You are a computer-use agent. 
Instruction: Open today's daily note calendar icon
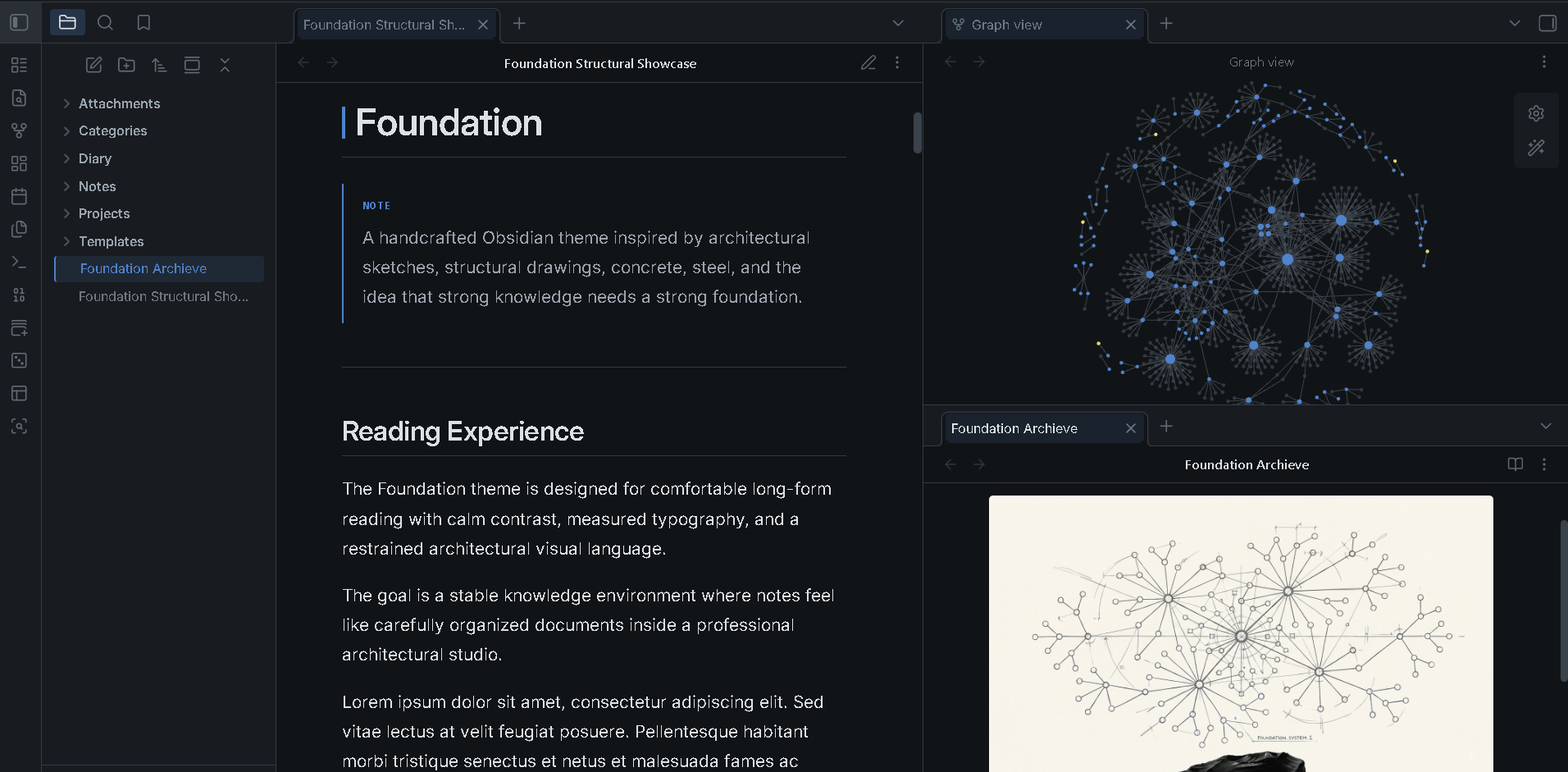(20, 196)
